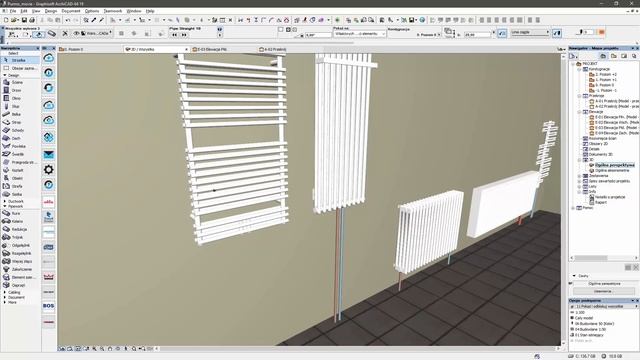Collapse the Pipework toolbox group
Viewport: 640px width, 360px height.
tap(5, 206)
